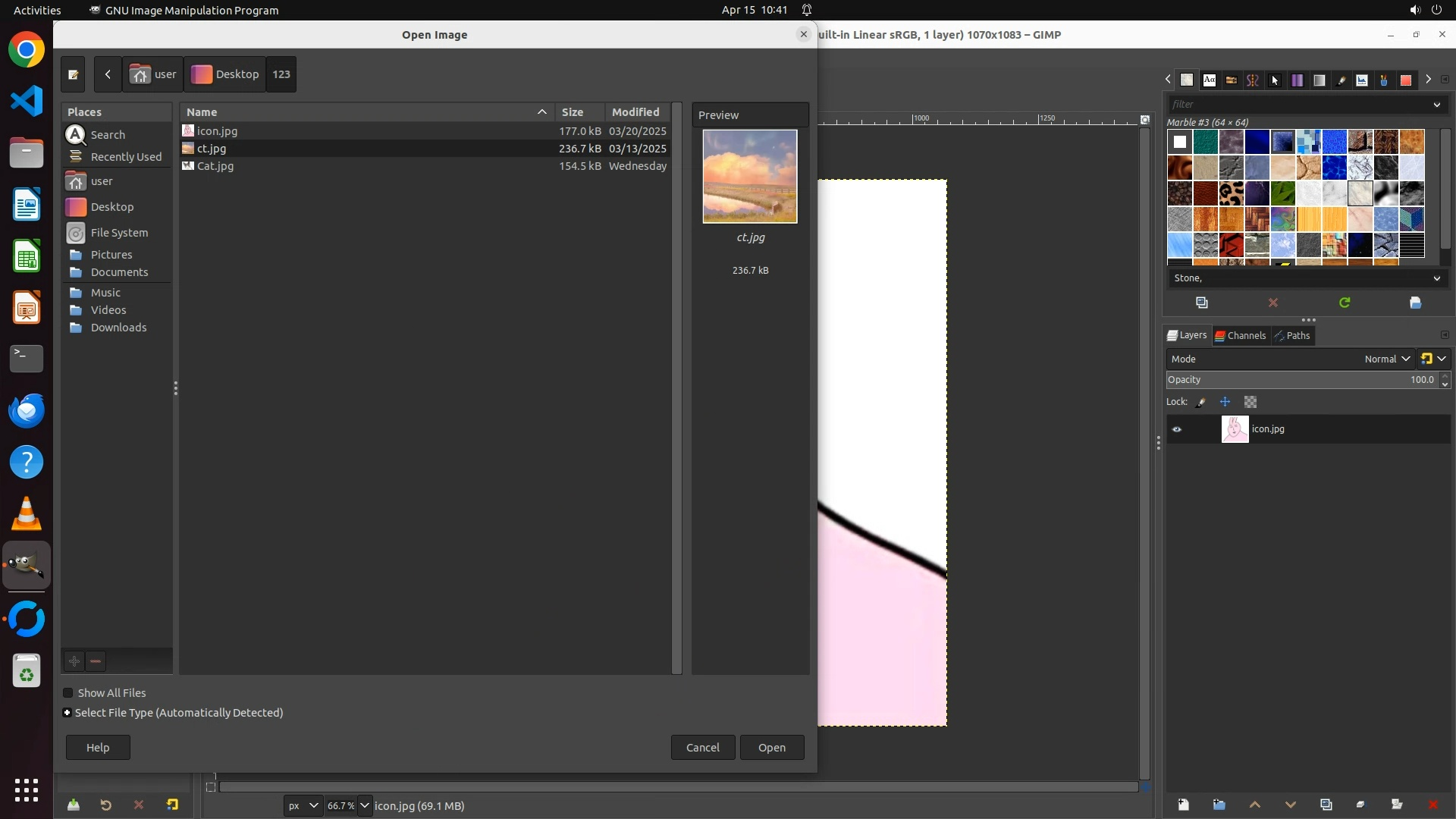Toggle the lock alpha channel checkerboard icon
The height and width of the screenshot is (819, 1456).
(1250, 402)
